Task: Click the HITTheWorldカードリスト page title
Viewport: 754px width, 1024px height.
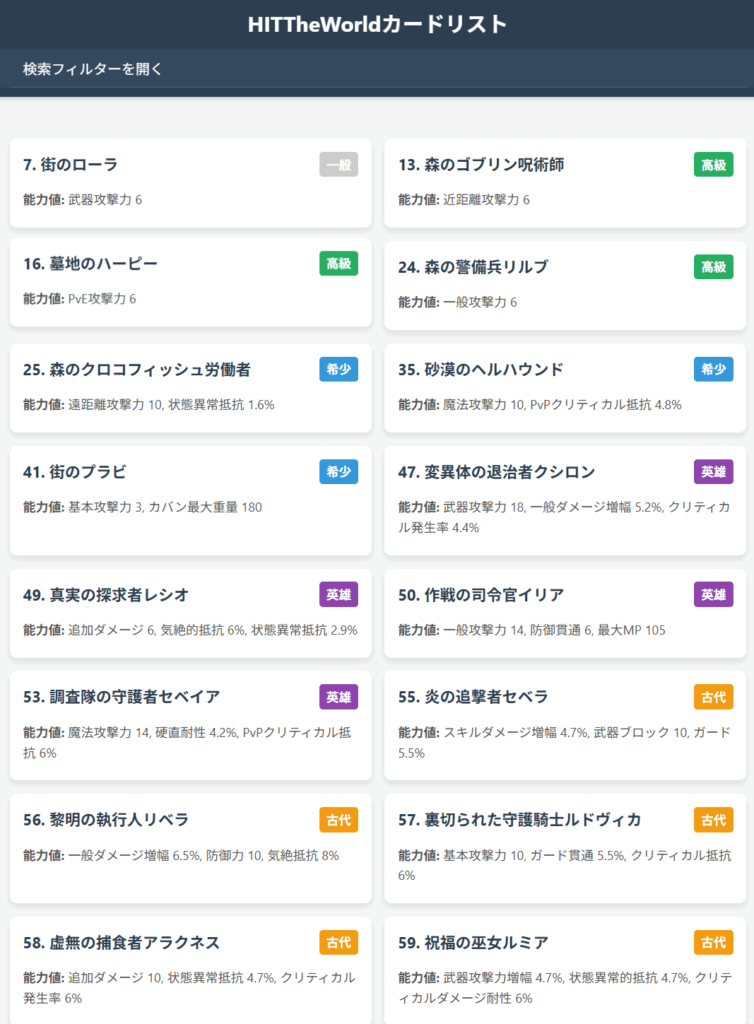Action: (x=377, y=25)
